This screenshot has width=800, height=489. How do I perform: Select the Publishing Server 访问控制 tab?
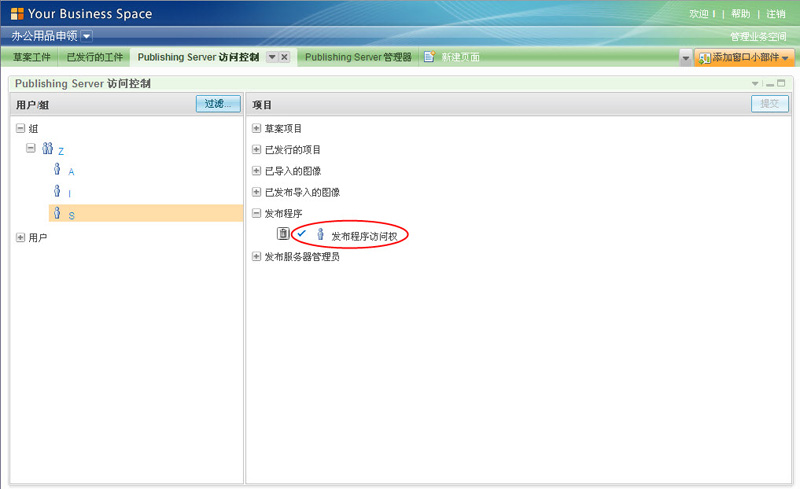click(x=198, y=57)
